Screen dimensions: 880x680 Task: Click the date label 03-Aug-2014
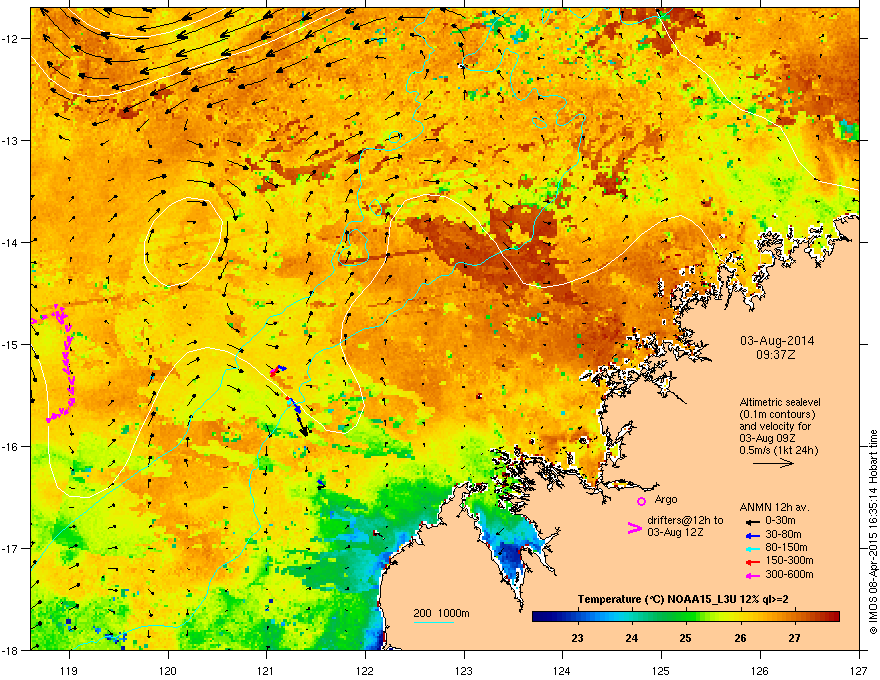[x=777, y=341]
